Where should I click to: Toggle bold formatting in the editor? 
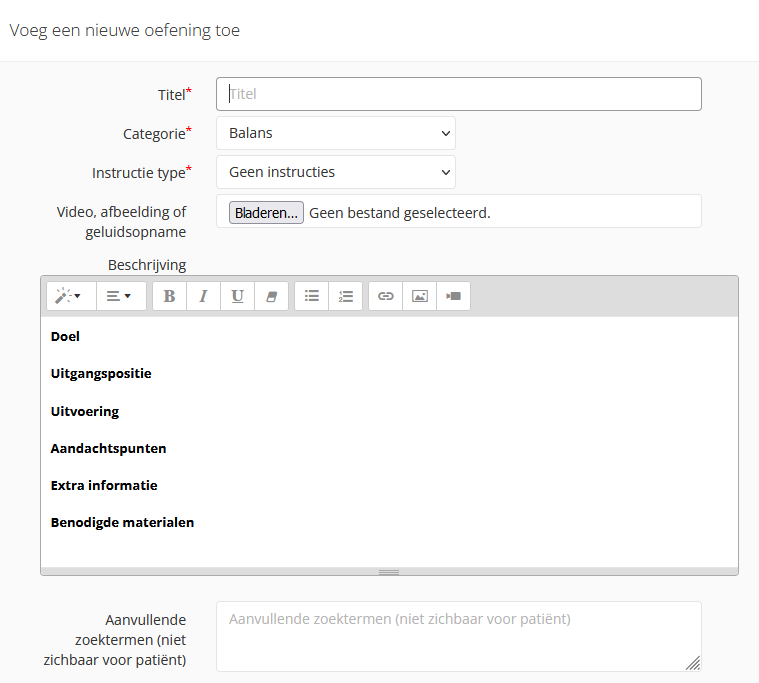[x=169, y=296]
